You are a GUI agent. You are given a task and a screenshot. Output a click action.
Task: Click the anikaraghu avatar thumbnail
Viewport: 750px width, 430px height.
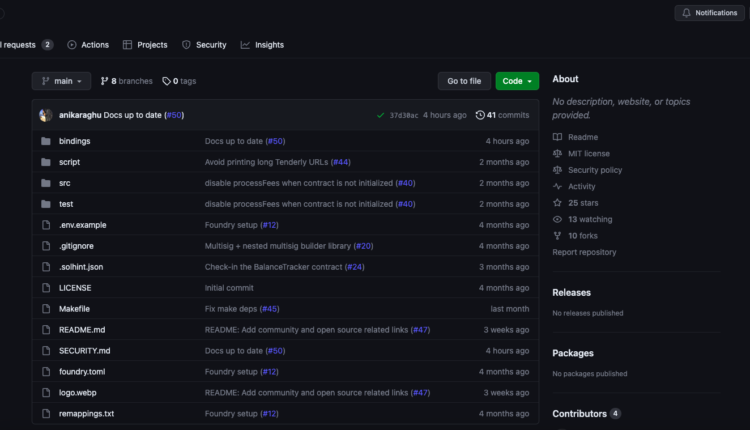click(46, 115)
